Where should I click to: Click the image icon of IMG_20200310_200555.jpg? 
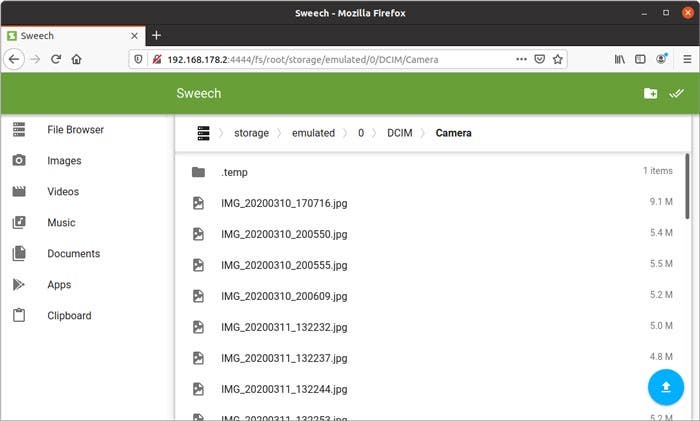(198, 265)
